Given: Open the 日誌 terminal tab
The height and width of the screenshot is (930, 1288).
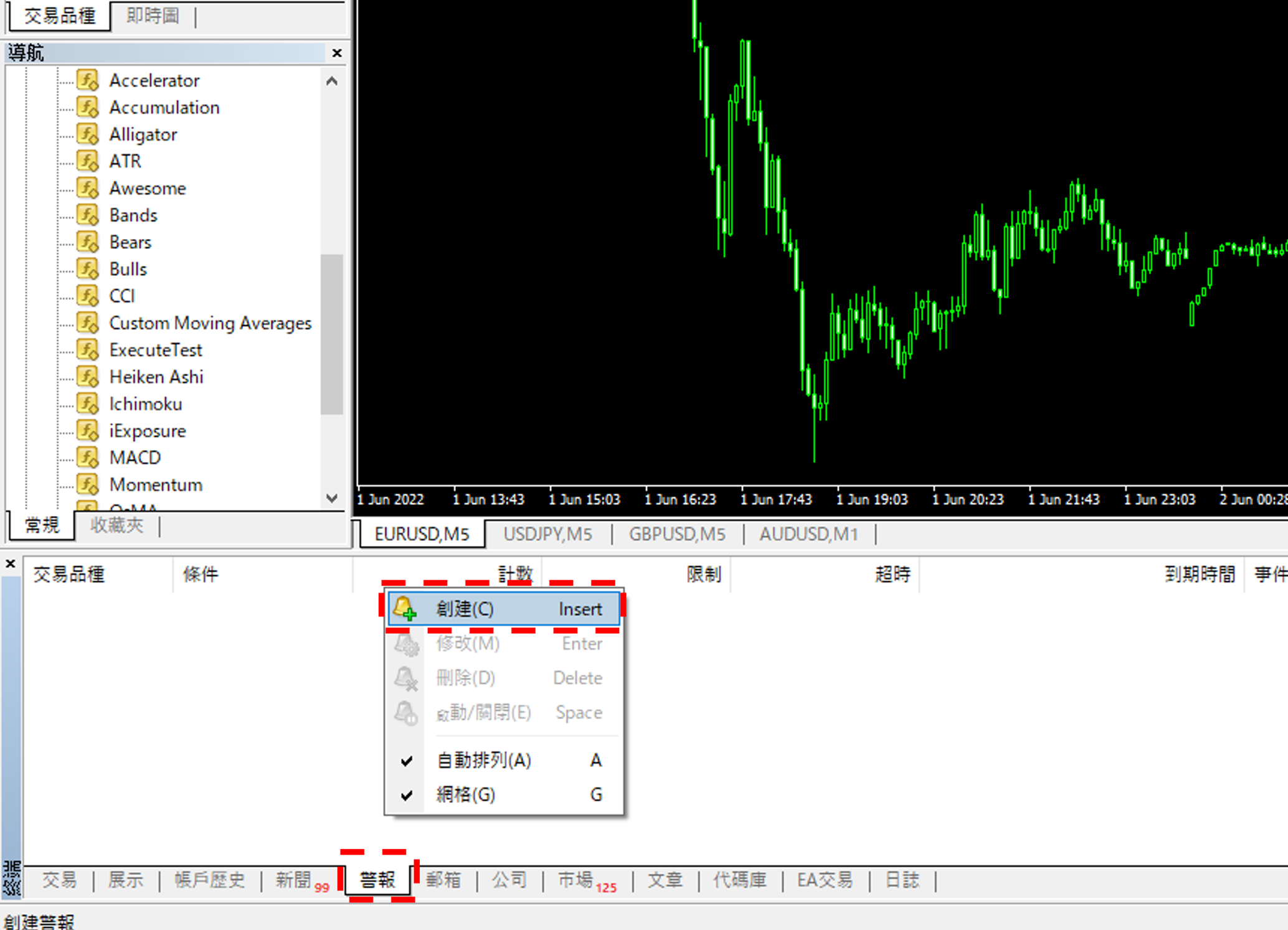Looking at the screenshot, I should (902, 880).
